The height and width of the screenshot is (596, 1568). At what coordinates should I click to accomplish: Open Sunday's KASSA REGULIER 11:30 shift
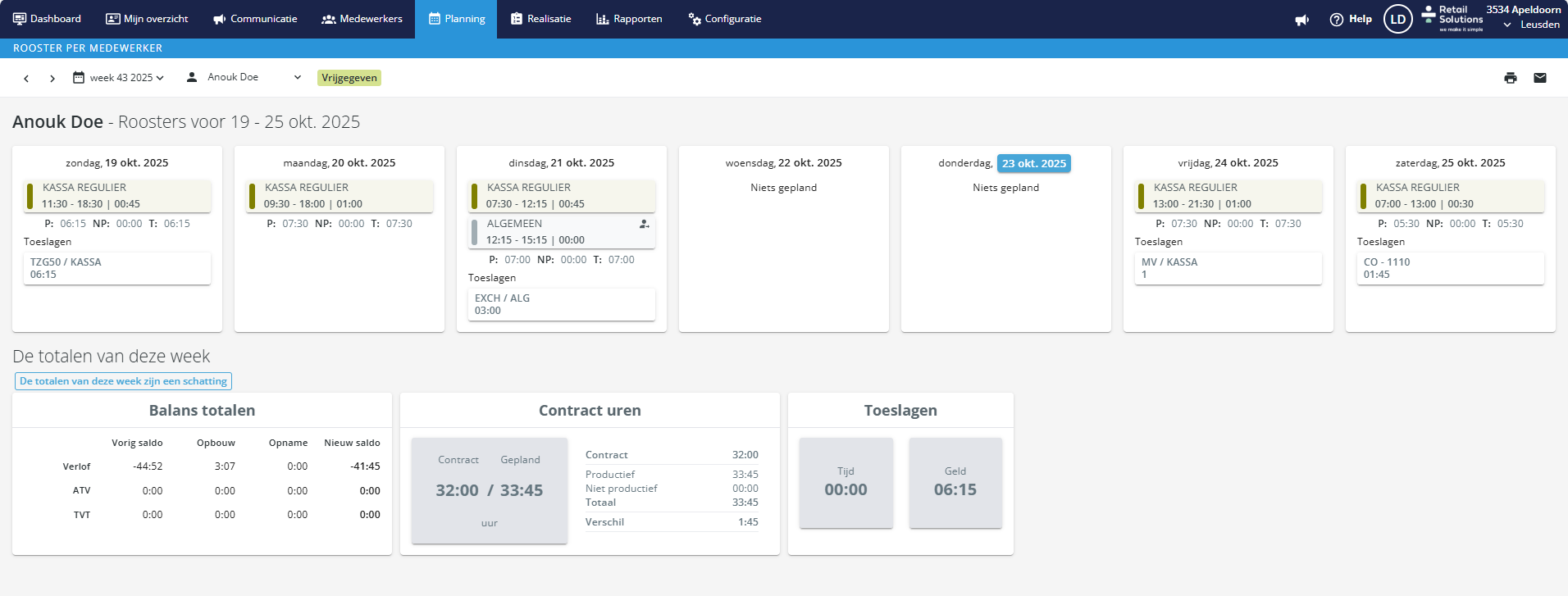click(x=117, y=196)
